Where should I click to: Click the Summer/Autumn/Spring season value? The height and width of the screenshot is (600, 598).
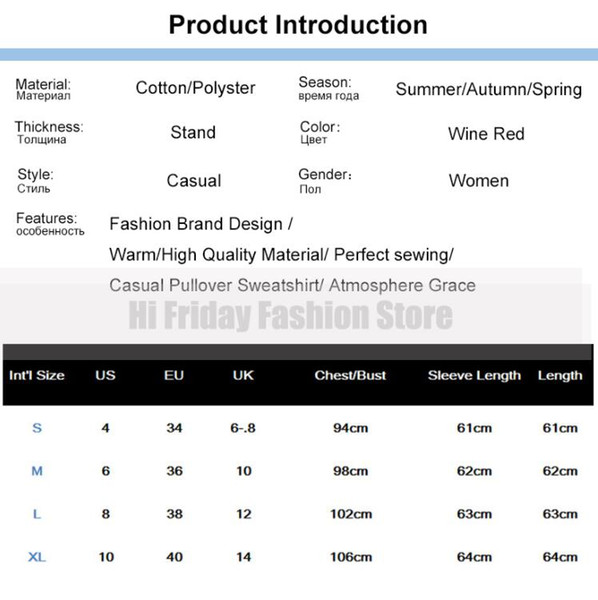coord(489,90)
